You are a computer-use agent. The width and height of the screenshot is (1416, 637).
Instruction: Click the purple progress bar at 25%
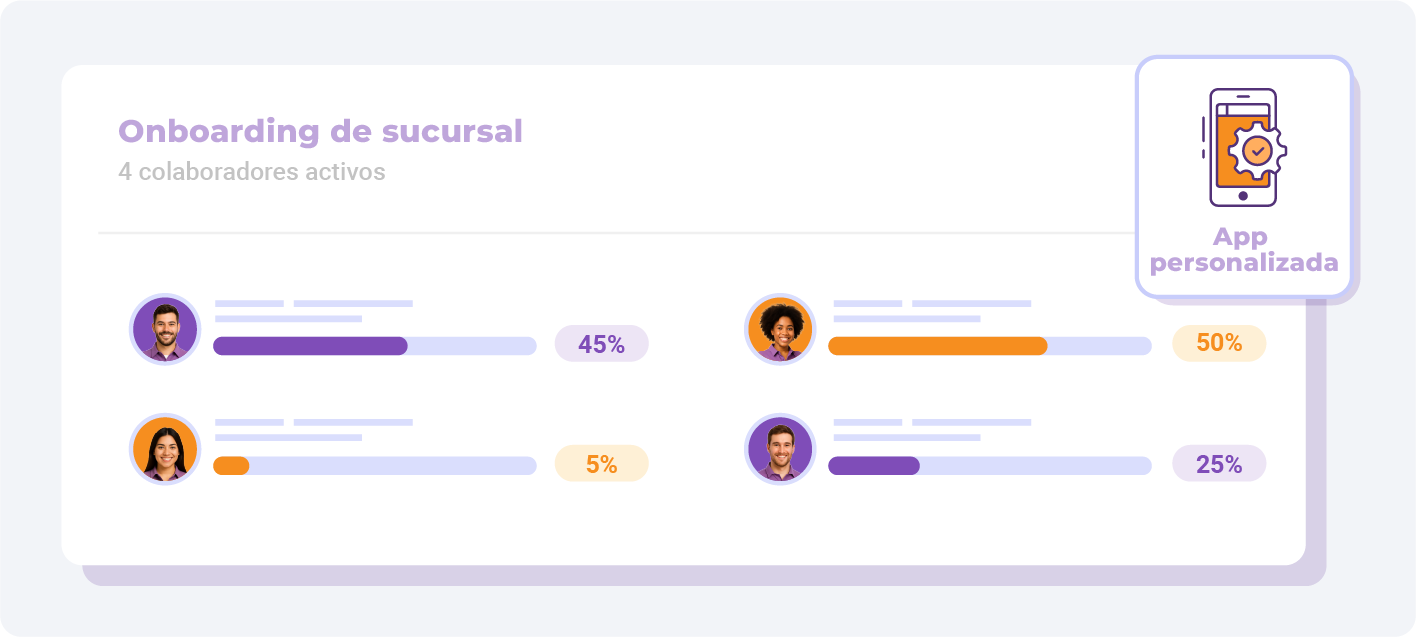[990, 466]
